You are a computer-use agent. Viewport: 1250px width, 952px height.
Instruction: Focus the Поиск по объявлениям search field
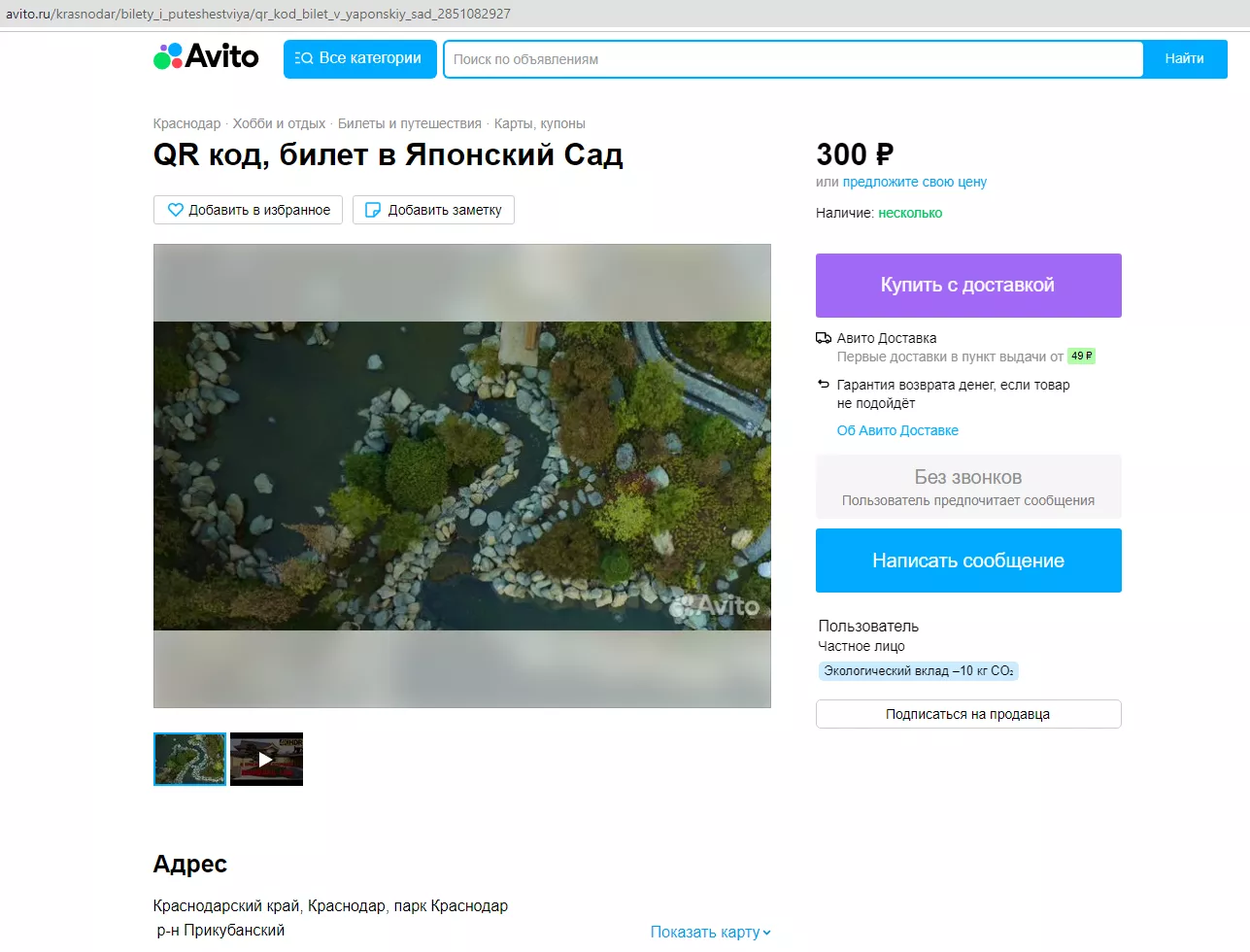[x=793, y=59]
